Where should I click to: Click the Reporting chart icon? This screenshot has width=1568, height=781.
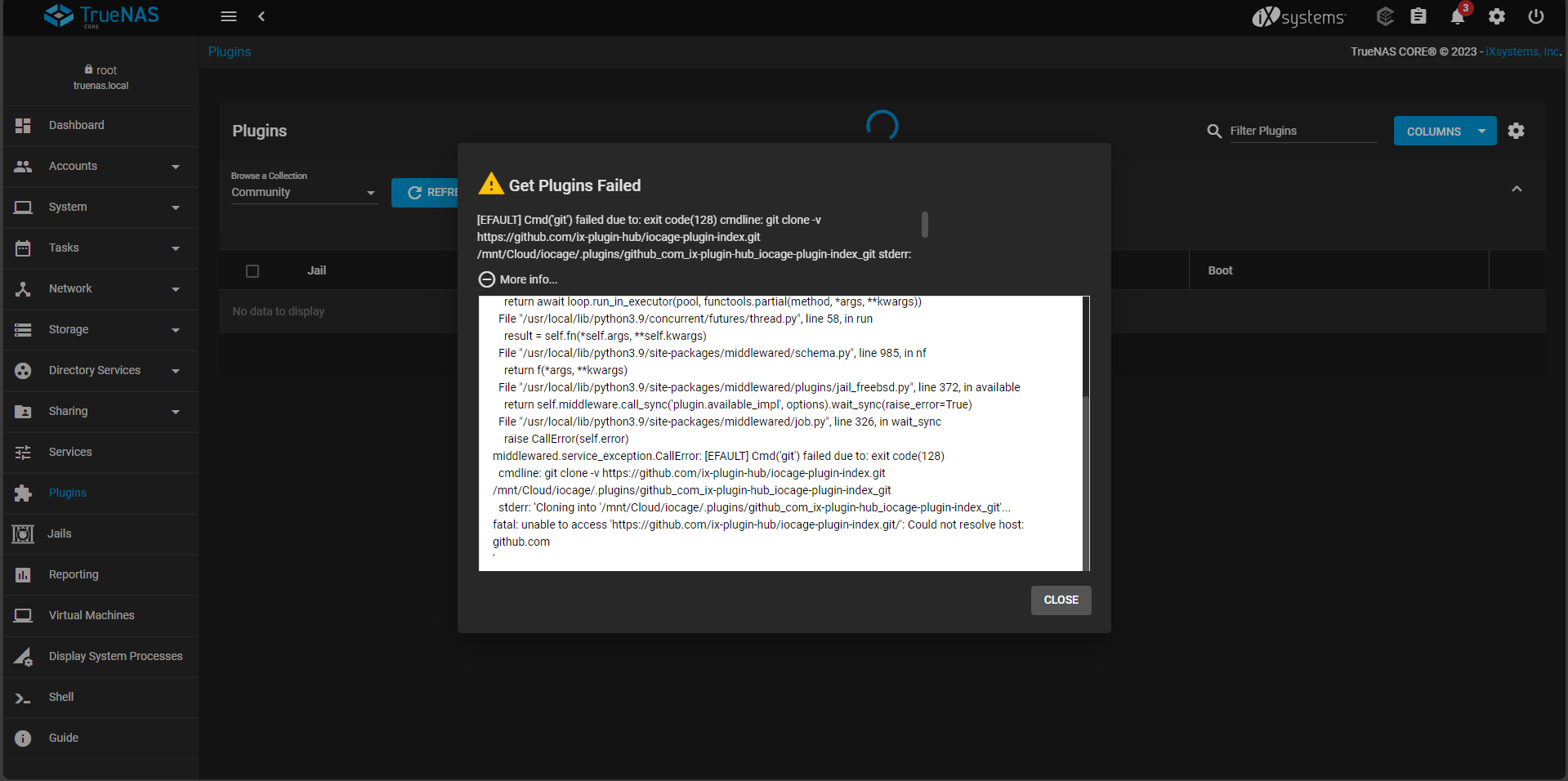(23, 574)
